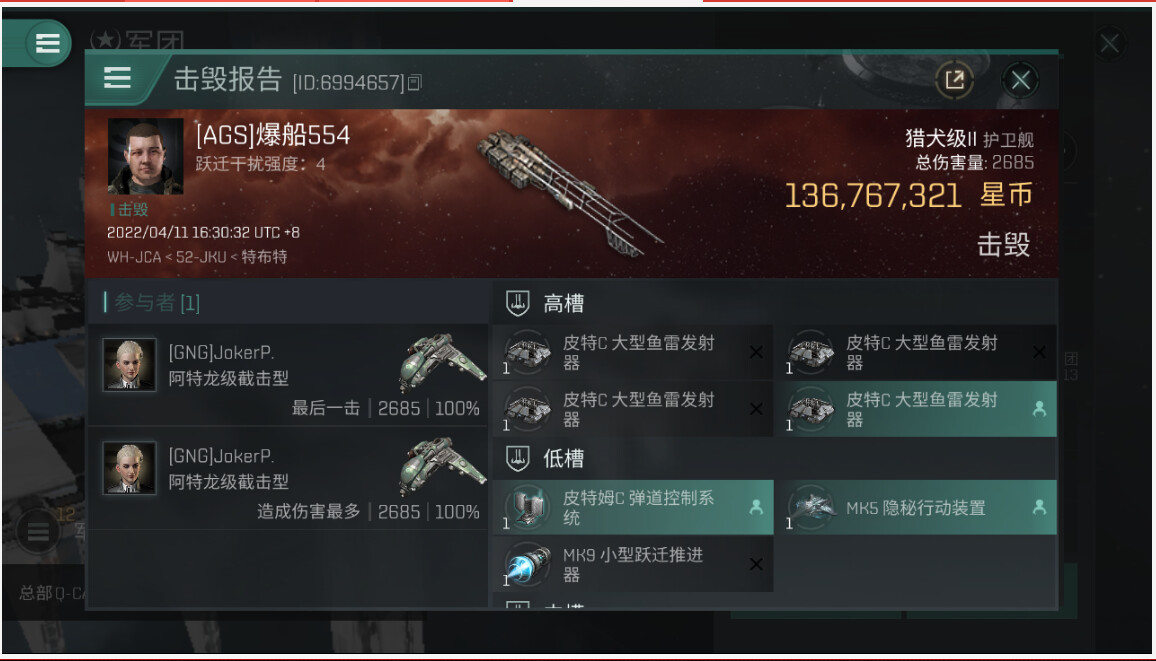Viewport: 1156px width, 661px height.
Task: Click the 低槽 shield section icon
Action: [518, 458]
